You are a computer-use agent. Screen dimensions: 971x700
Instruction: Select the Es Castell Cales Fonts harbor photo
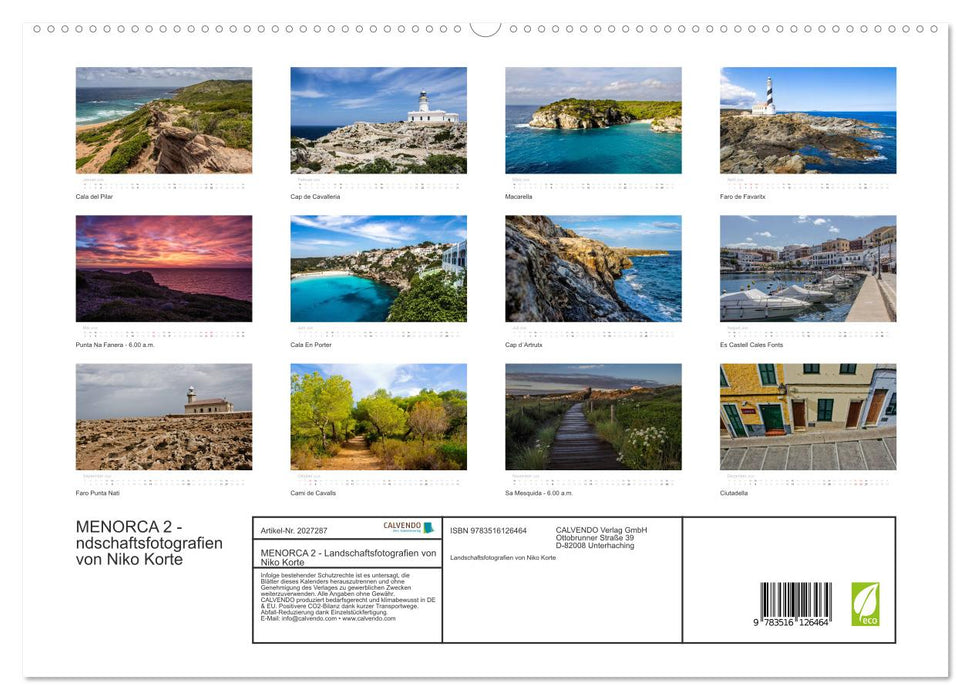coord(806,267)
